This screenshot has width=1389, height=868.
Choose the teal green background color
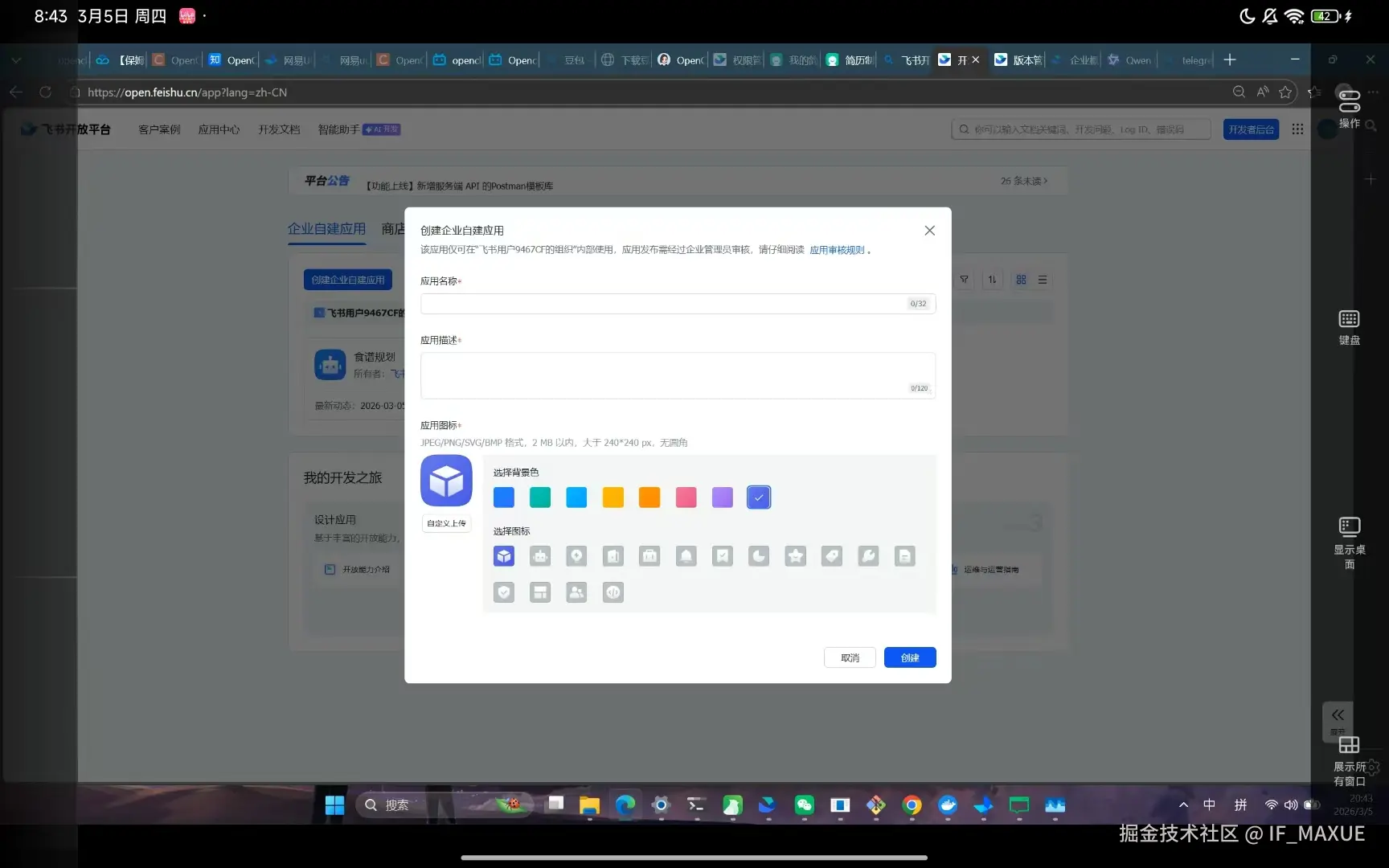(540, 497)
